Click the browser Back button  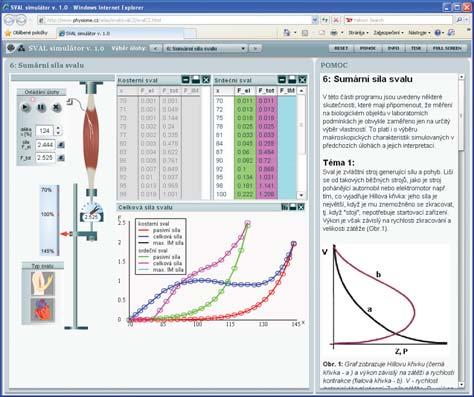tap(9, 20)
